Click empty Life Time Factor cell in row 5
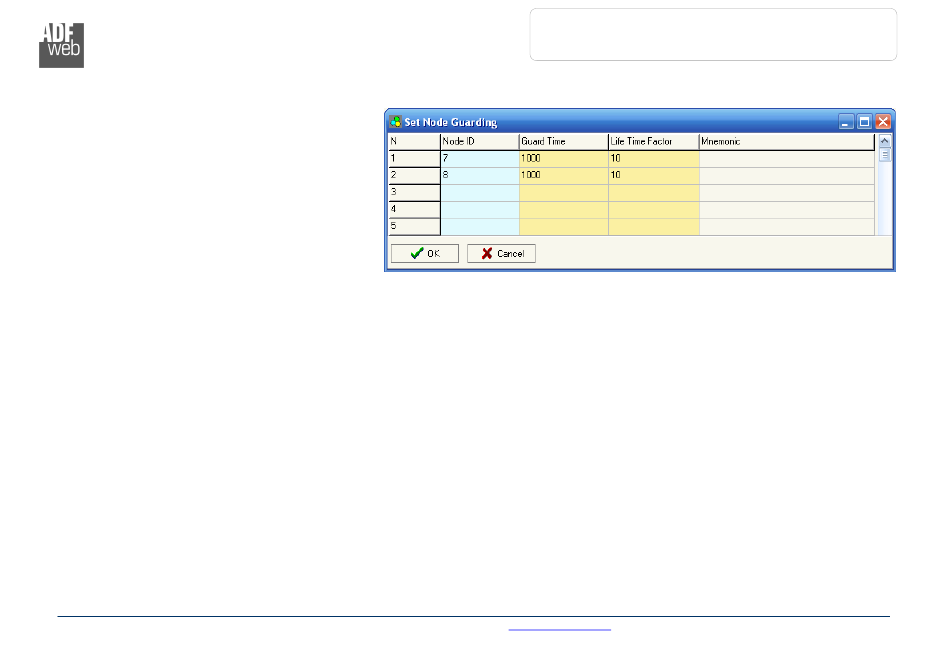This screenshot has width=950, height=667. coord(654,227)
